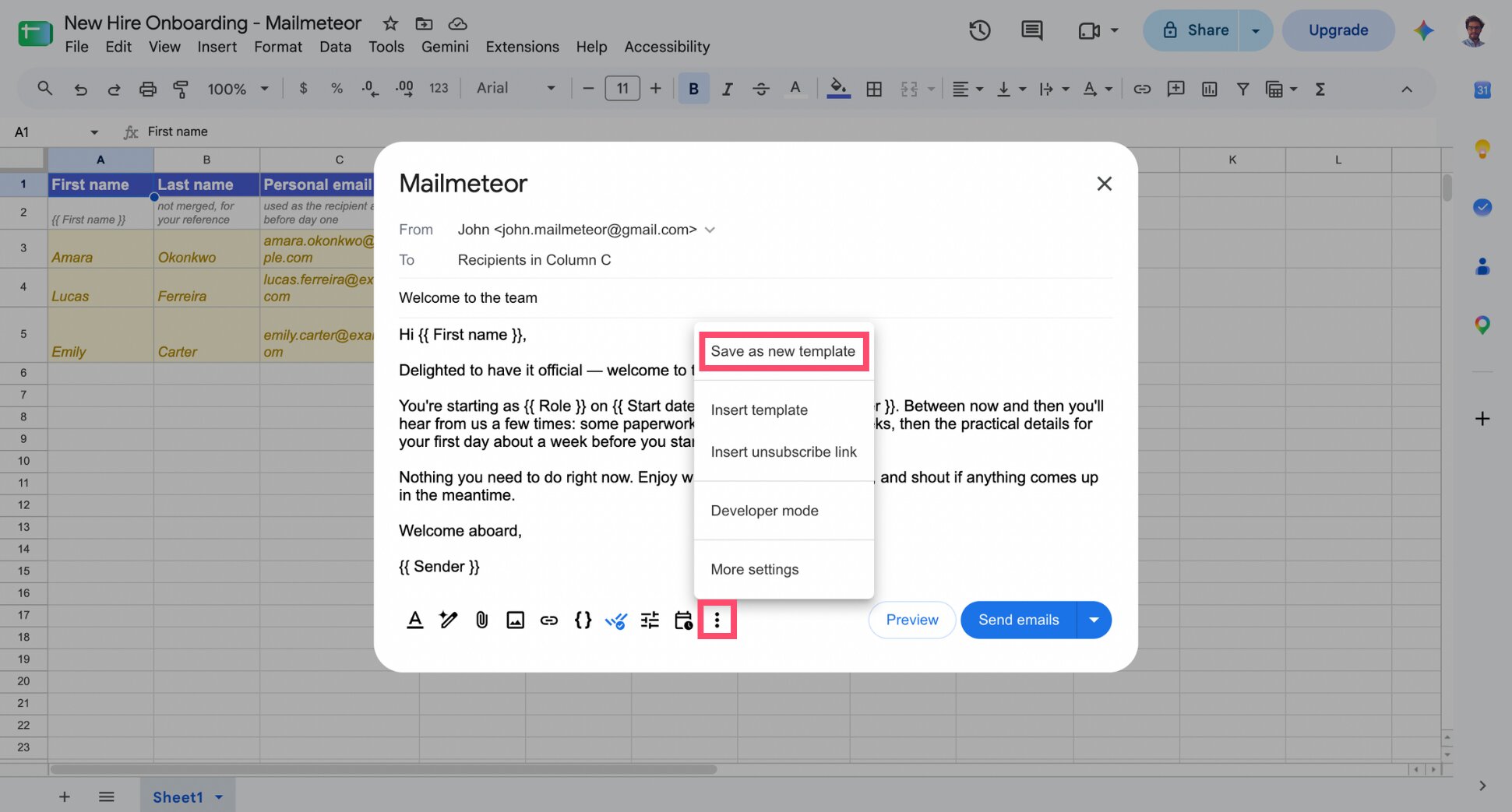Open the Arial font dropdown
Viewport: 1512px width, 812px height.
click(x=516, y=89)
